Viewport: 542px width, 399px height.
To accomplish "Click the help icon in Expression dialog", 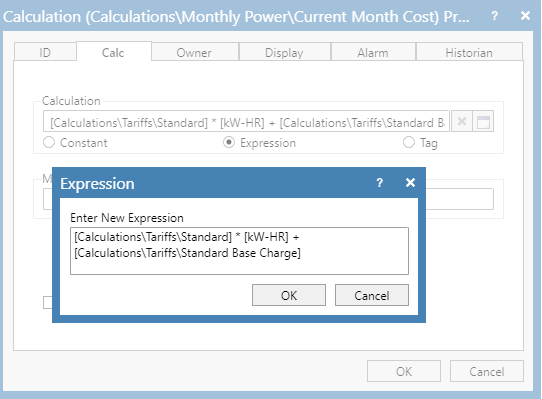I will [x=380, y=183].
